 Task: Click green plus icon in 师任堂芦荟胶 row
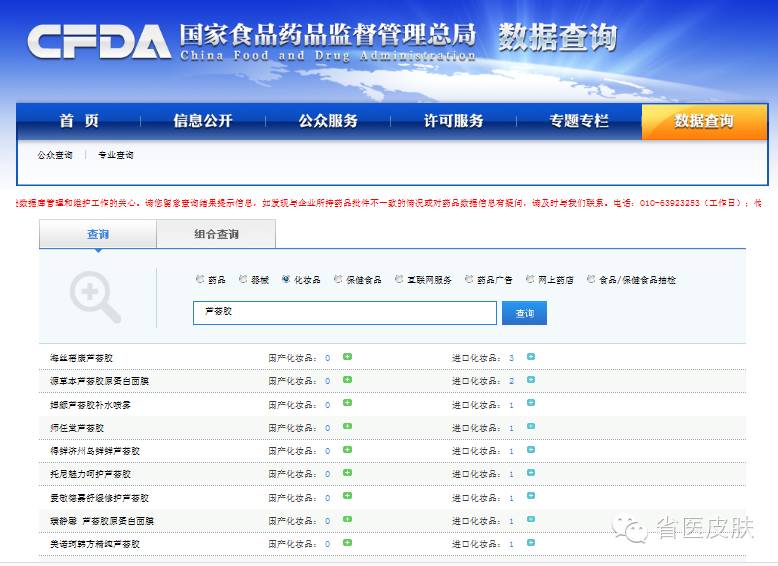tap(347, 426)
